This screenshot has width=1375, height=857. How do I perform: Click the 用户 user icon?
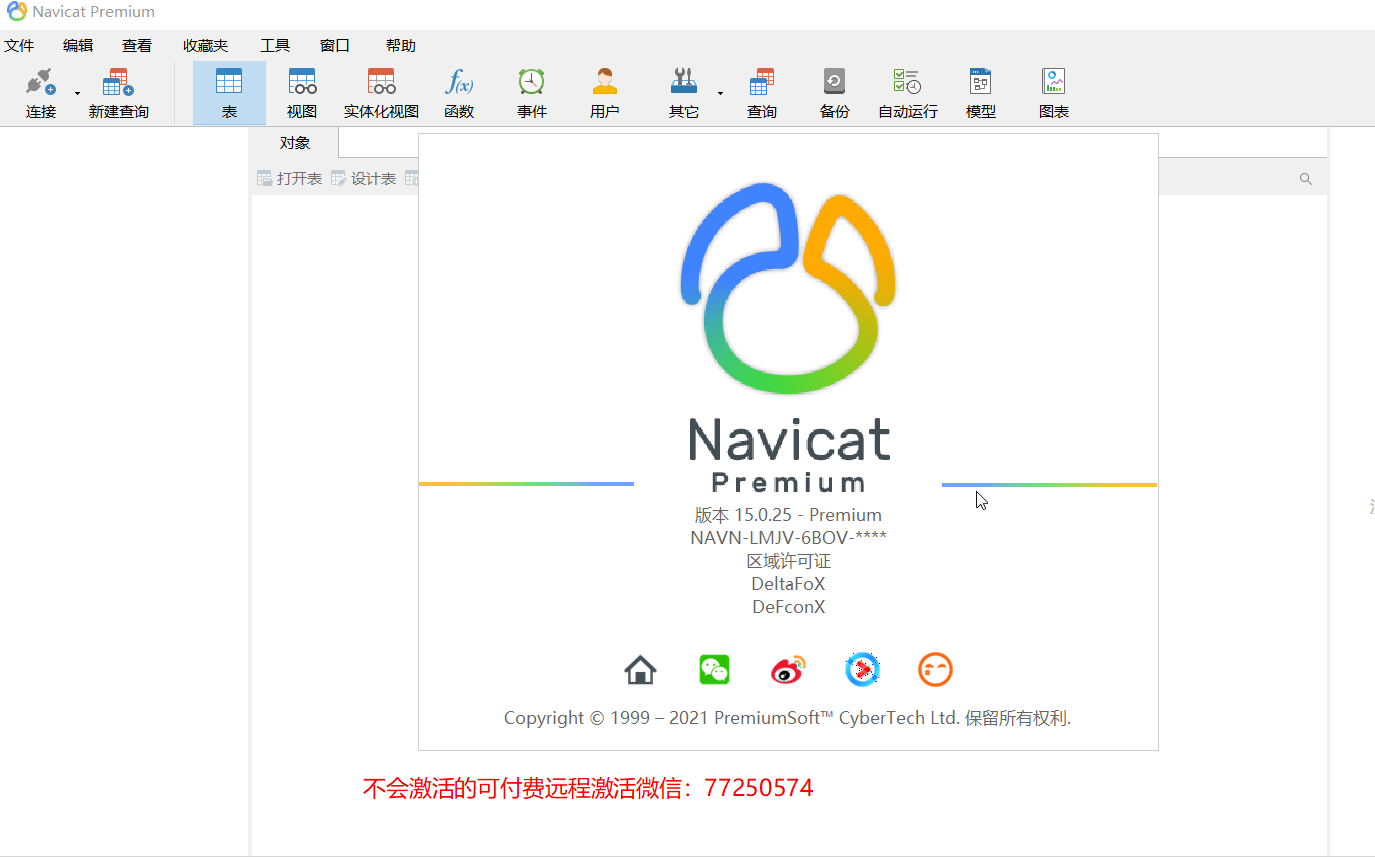click(605, 81)
